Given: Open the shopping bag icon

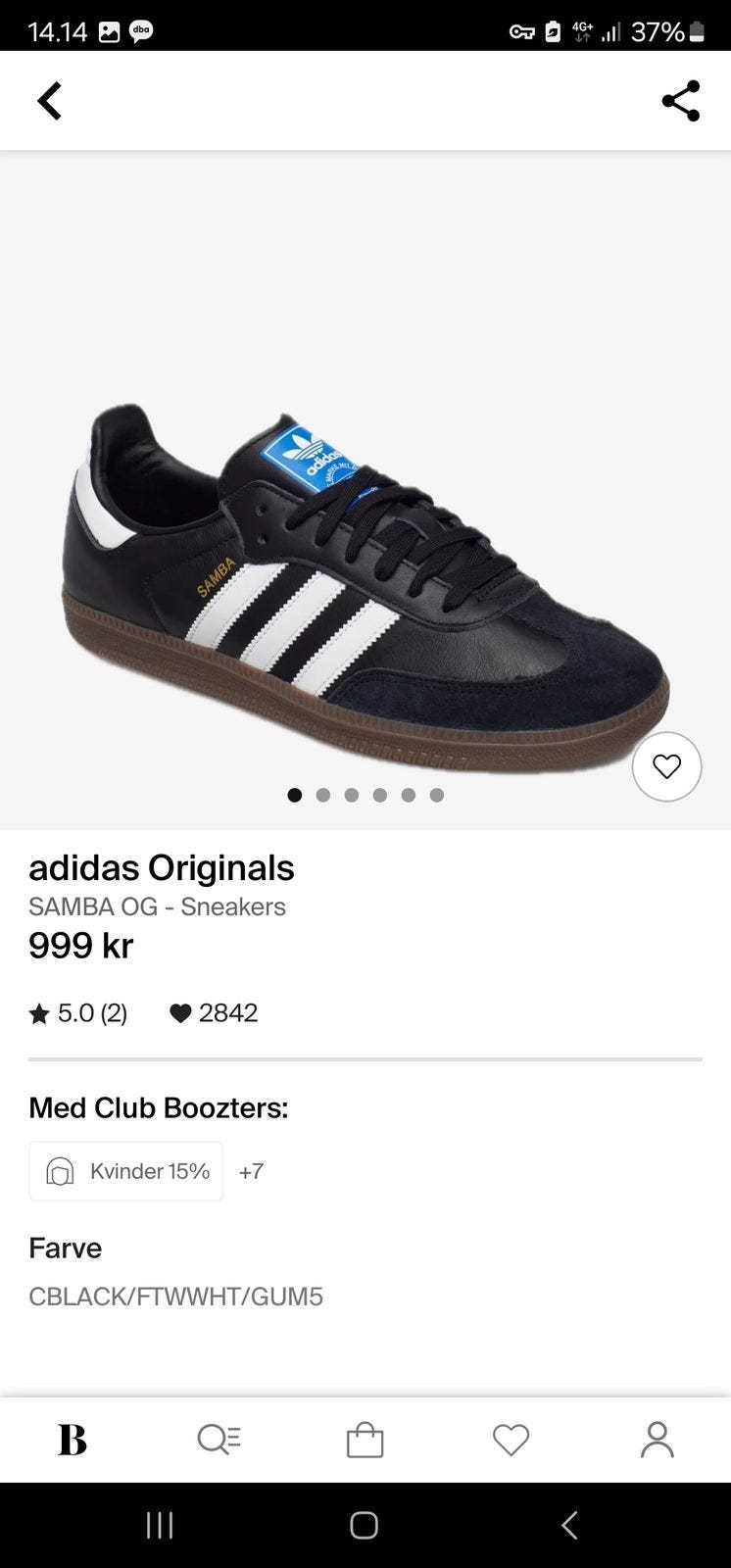Looking at the screenshot, I should (365, 1440).
